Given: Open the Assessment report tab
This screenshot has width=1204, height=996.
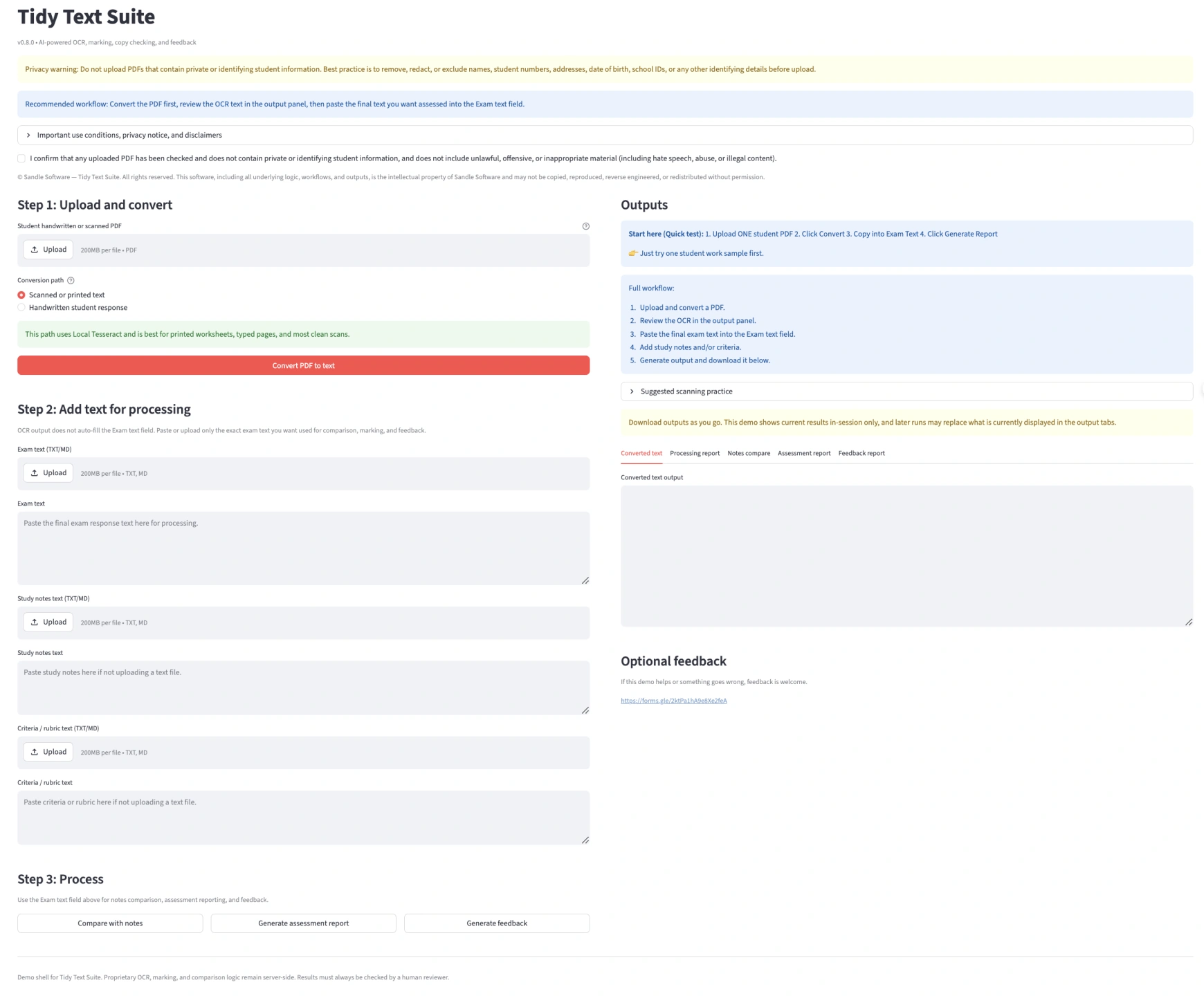Looking at the screenshot, I should (x=803, y=454).
